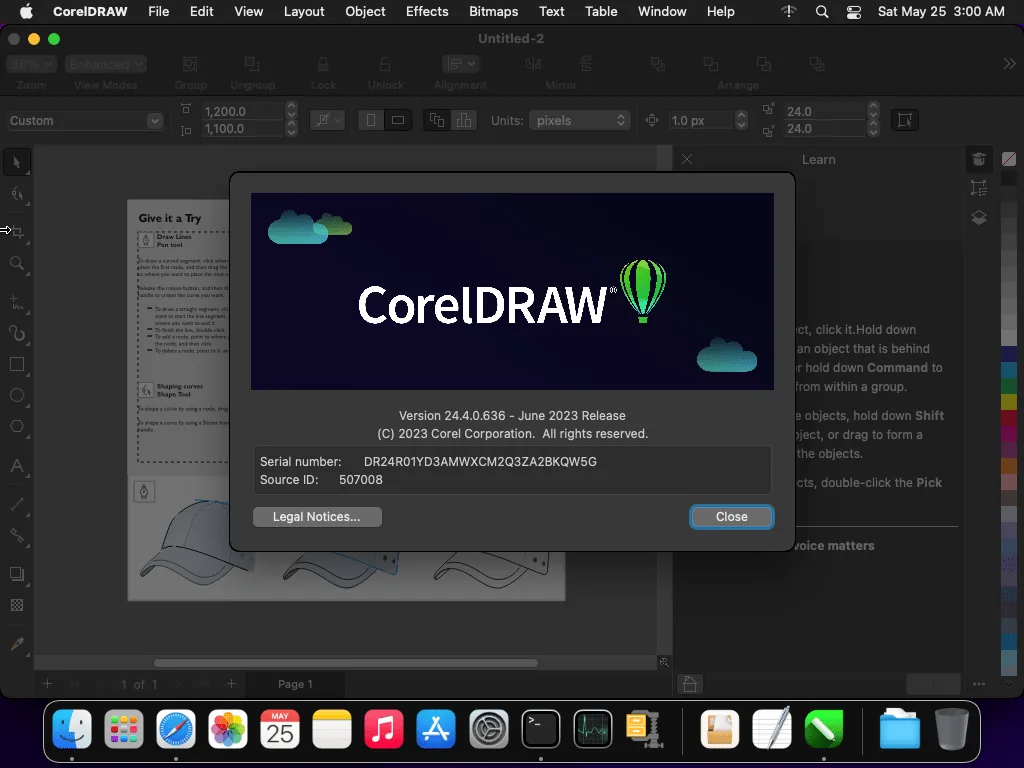Expand the Custom page size dropdown
Screen dimensions: 1024x768
click(x=84, y=121)
